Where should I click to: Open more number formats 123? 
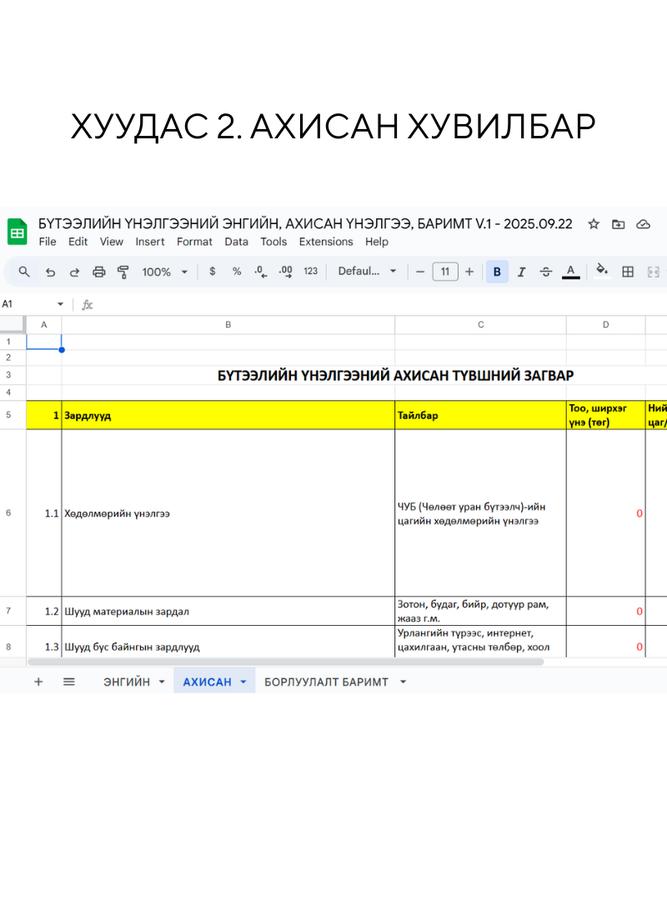311,271
